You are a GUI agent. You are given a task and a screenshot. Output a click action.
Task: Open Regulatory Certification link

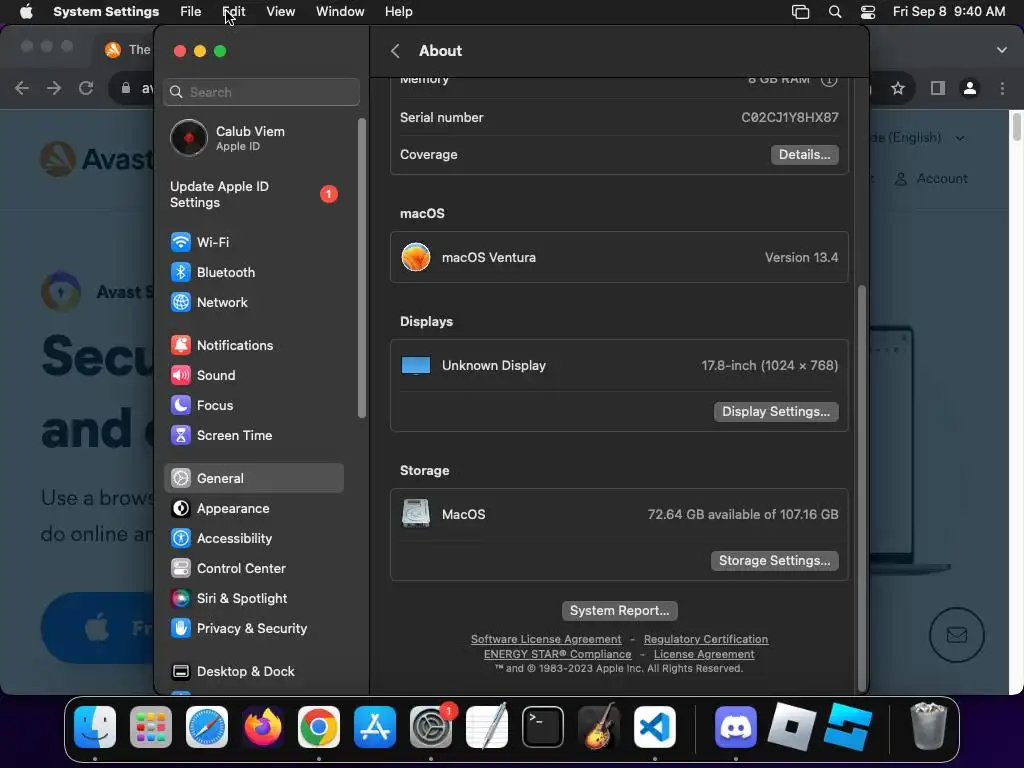point(706,639)
